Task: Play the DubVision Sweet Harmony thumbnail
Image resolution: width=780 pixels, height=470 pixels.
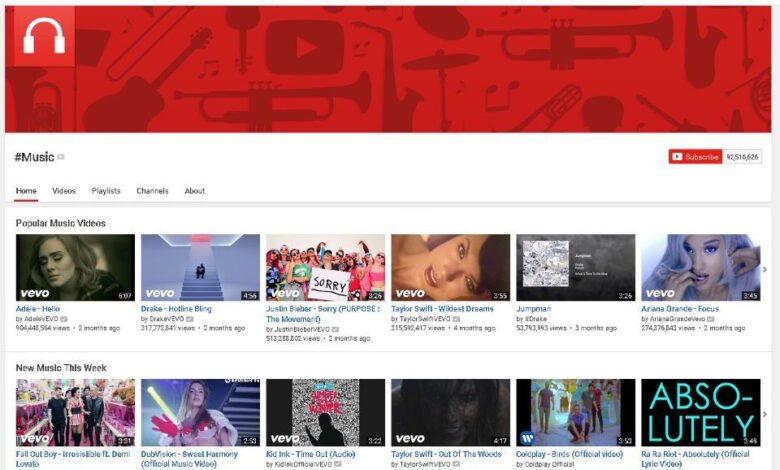Action: click(x=200, y=412)
